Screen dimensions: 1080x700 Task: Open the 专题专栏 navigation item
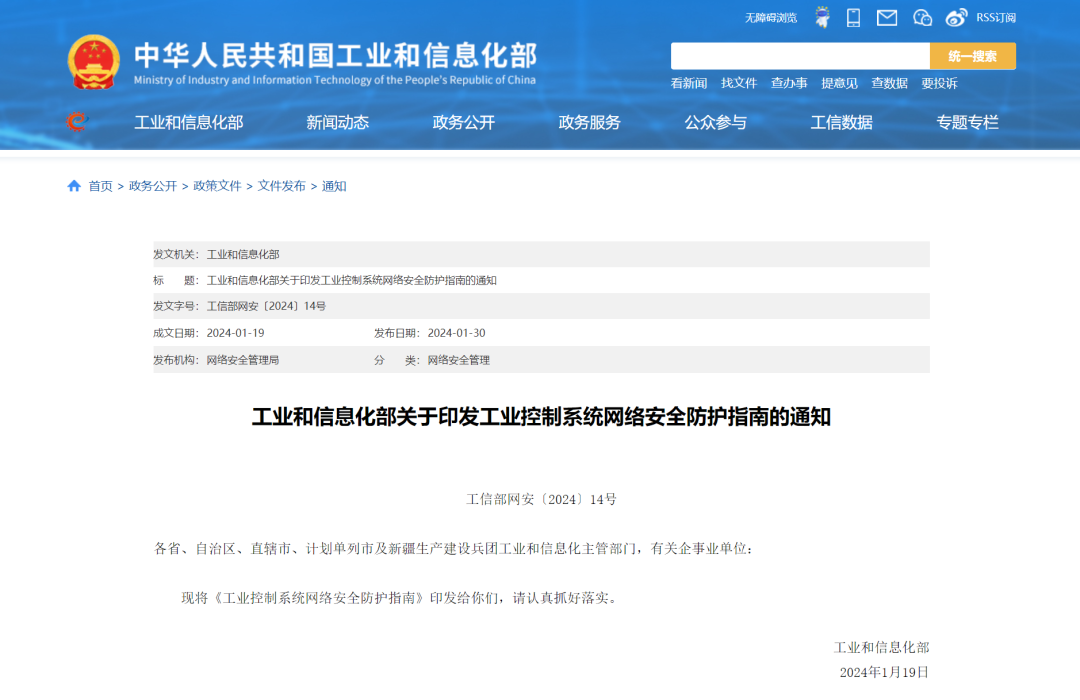tap(967, 122)
